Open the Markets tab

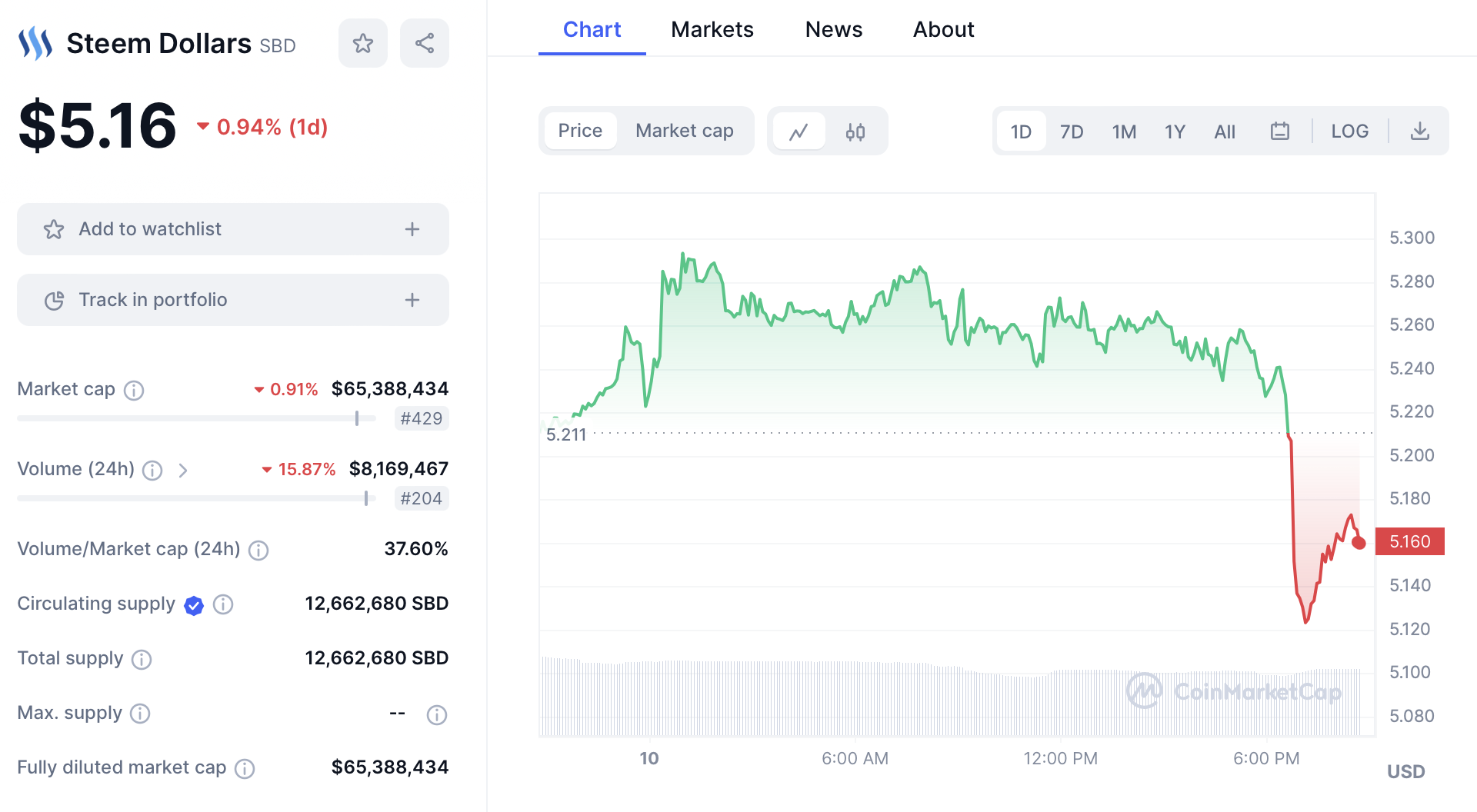(712, 29)
